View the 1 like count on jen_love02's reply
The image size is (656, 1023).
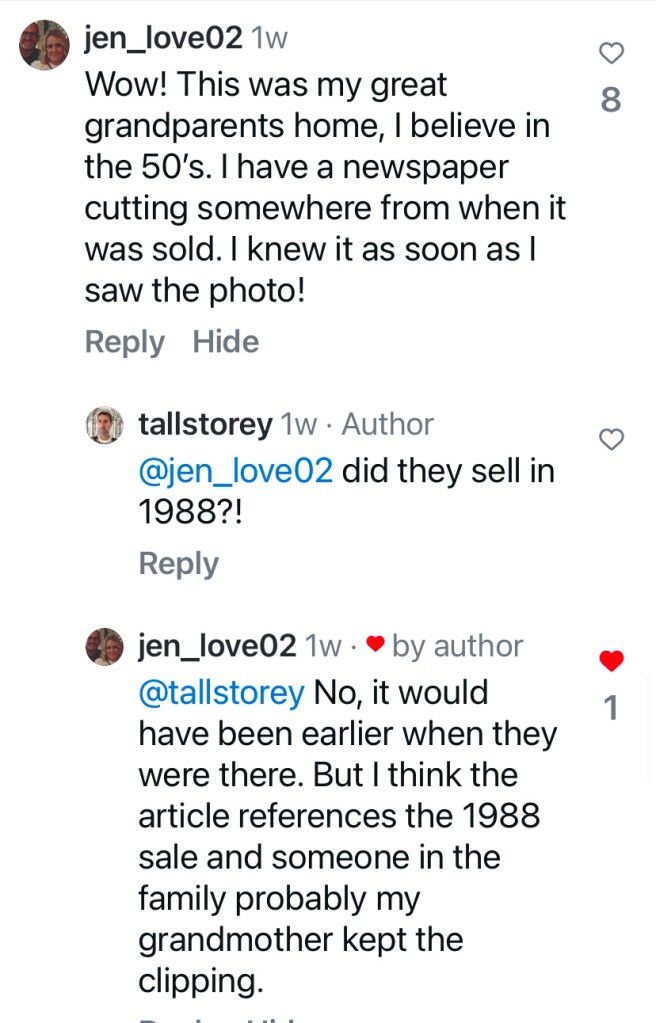pos(611,709)
